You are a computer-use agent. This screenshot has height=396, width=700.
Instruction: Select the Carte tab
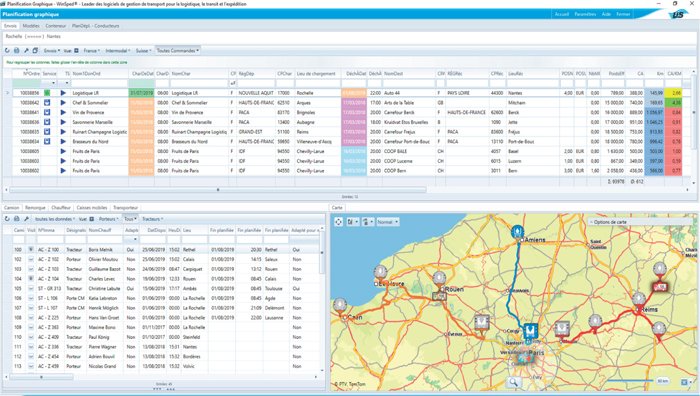coord(337,208)
